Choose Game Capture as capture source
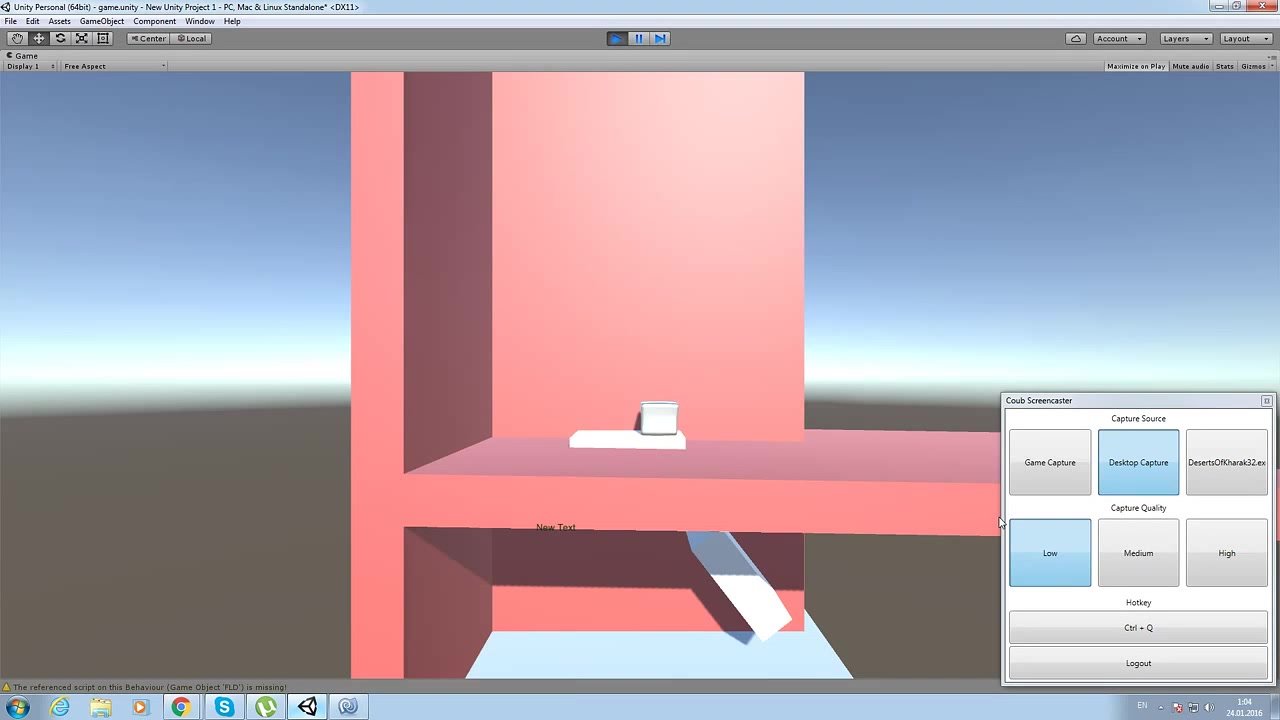1280x720 pixels. [1049, 462]
